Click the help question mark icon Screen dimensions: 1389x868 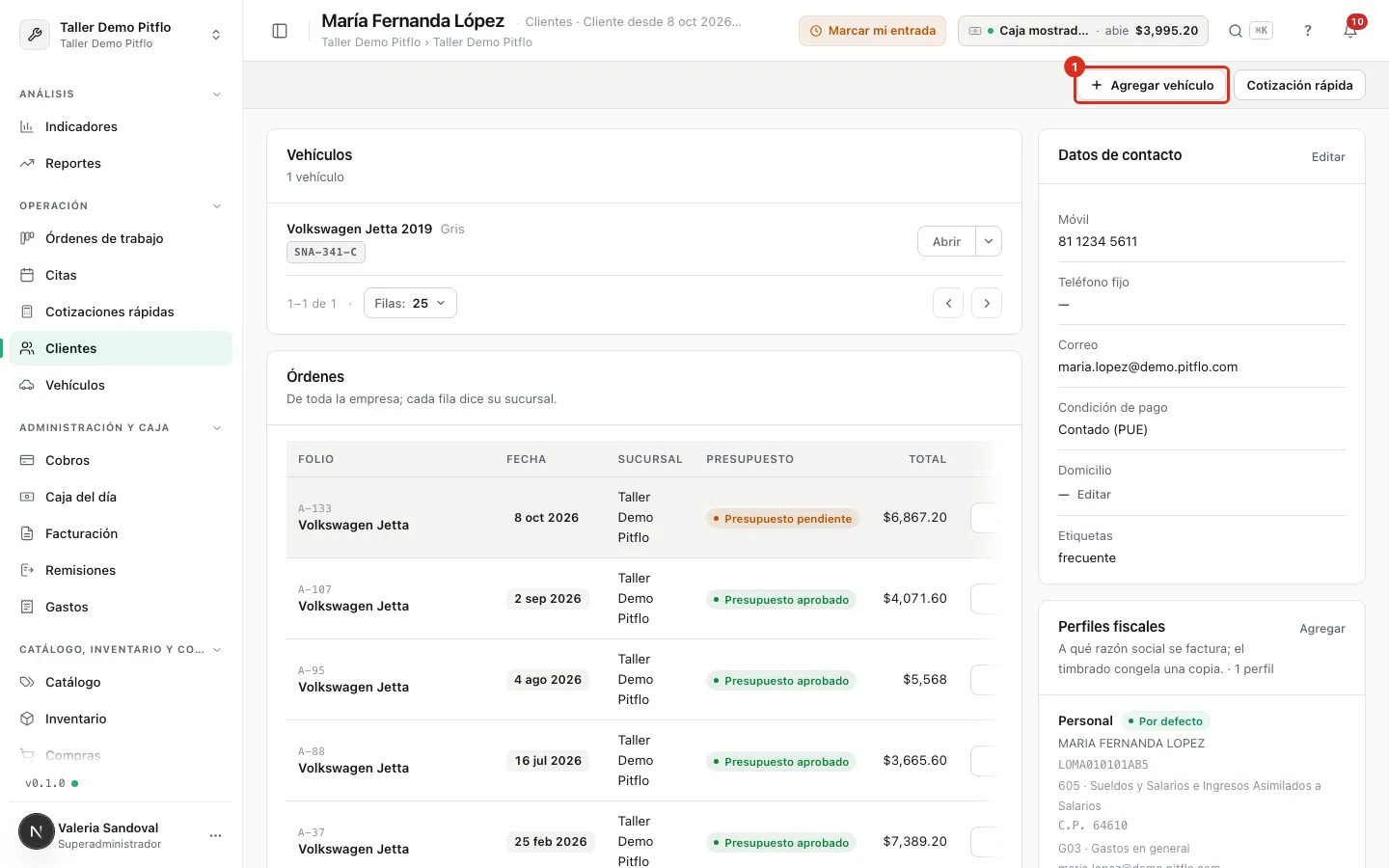[1308, 31]
